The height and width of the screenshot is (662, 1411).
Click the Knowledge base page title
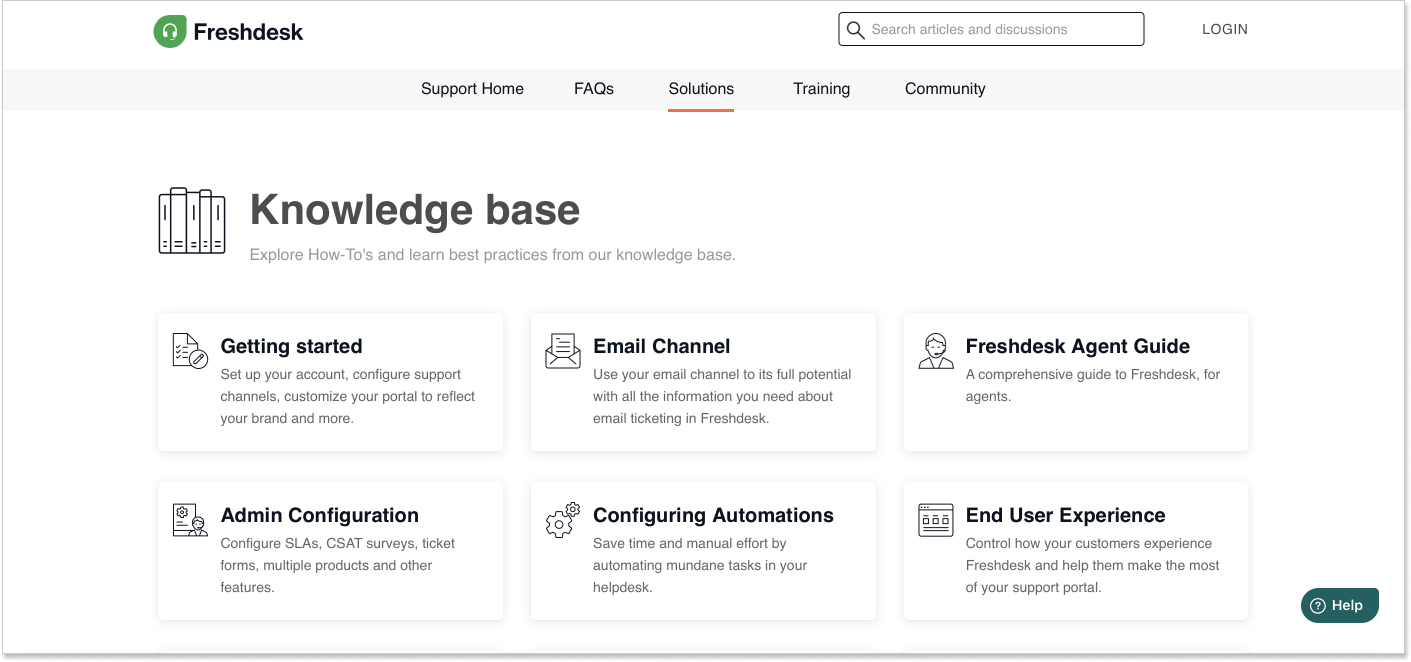[415, 210]
